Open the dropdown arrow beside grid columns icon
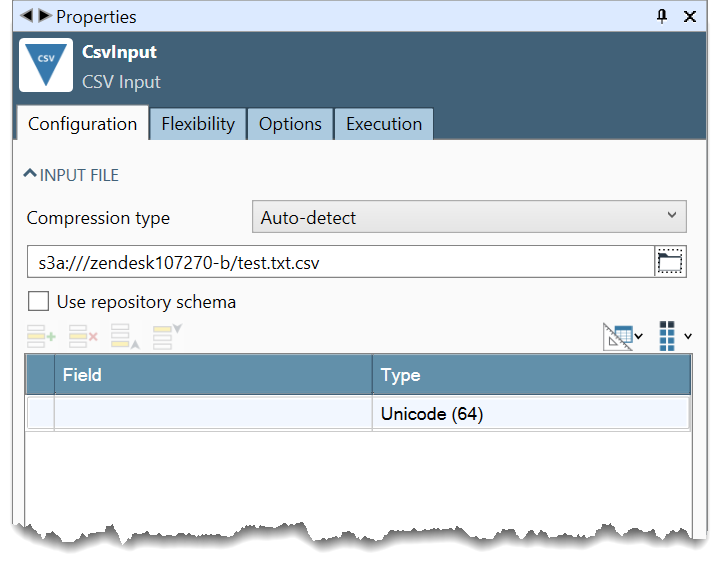 (688, 337)
